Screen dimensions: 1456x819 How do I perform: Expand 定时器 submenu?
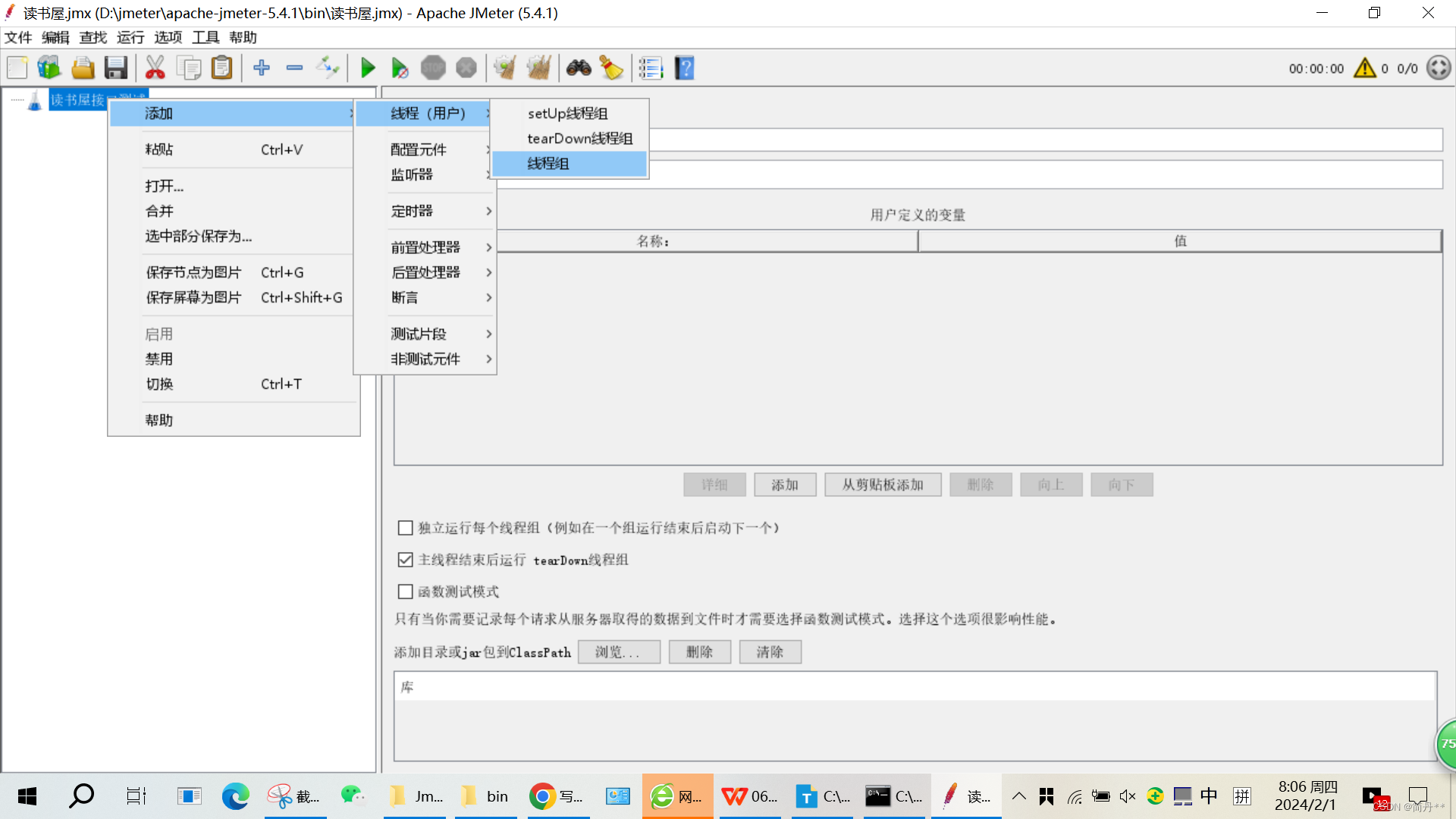point(425,211)
